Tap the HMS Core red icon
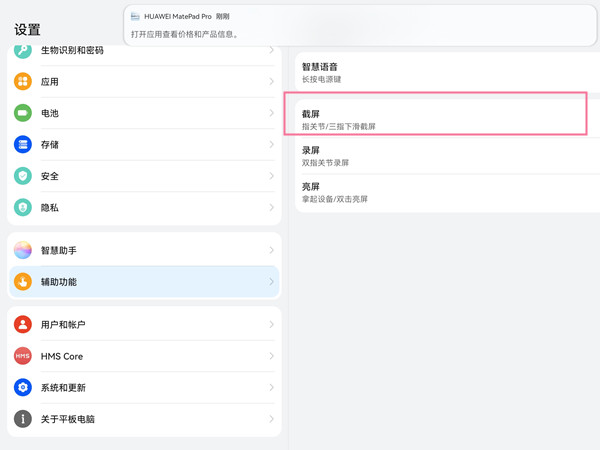Image resolution: width=600 pixels, height=450 pixels. click(x=23, y=356)
